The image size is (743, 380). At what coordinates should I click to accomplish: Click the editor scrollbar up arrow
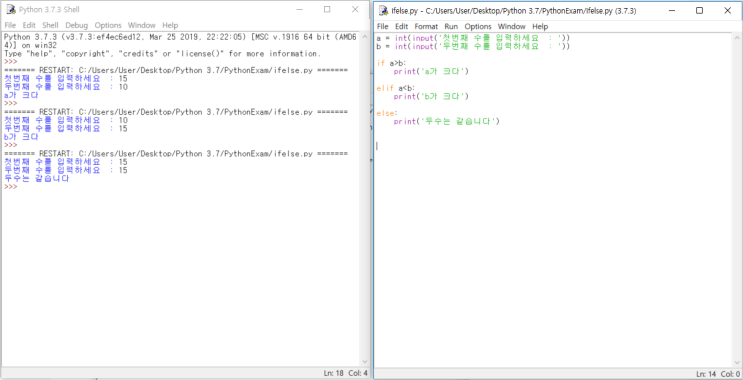[737, 37]
